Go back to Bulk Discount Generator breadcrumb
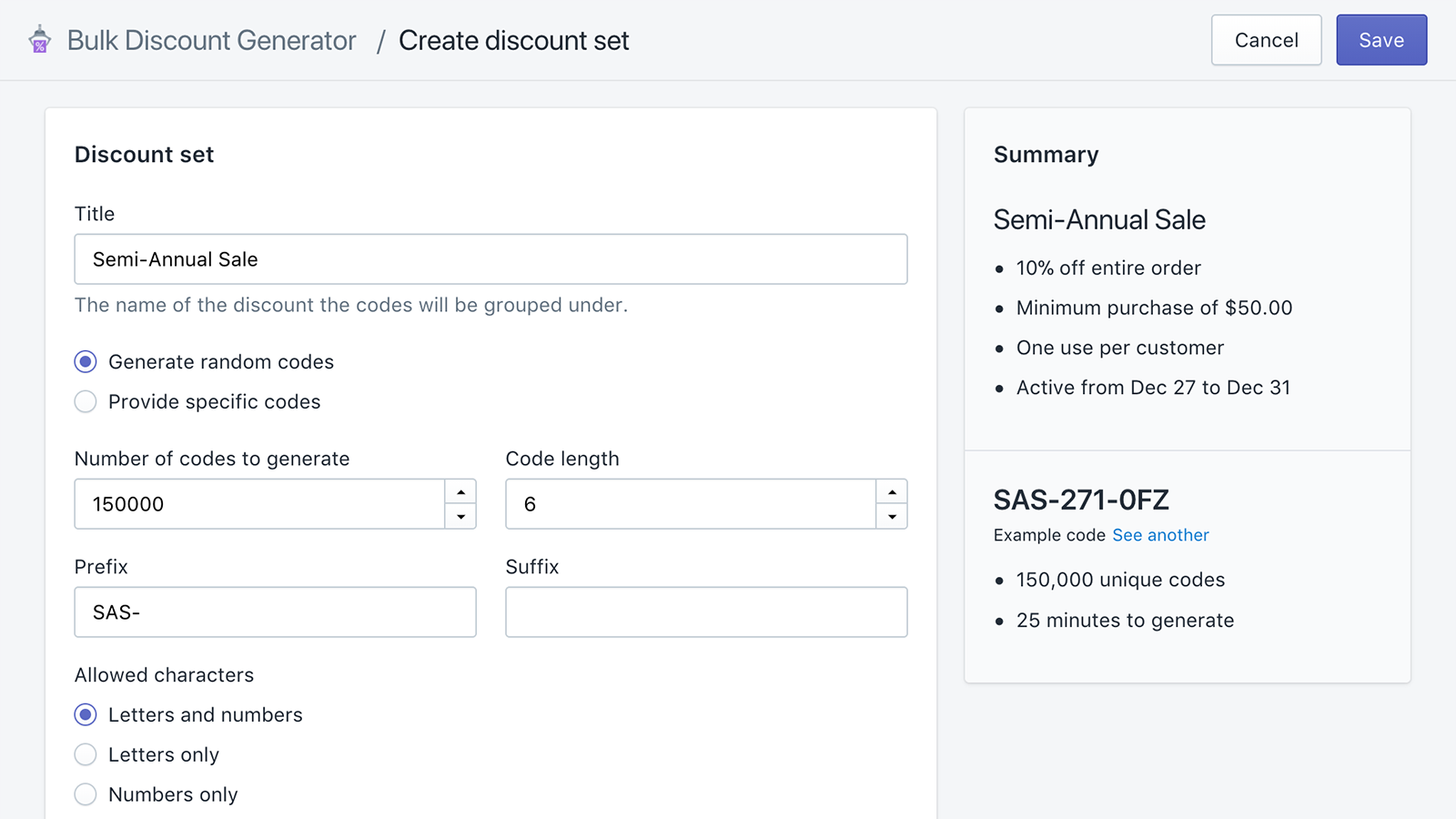1456x819 pixels. pyautogui.click(x=211, y=40)
